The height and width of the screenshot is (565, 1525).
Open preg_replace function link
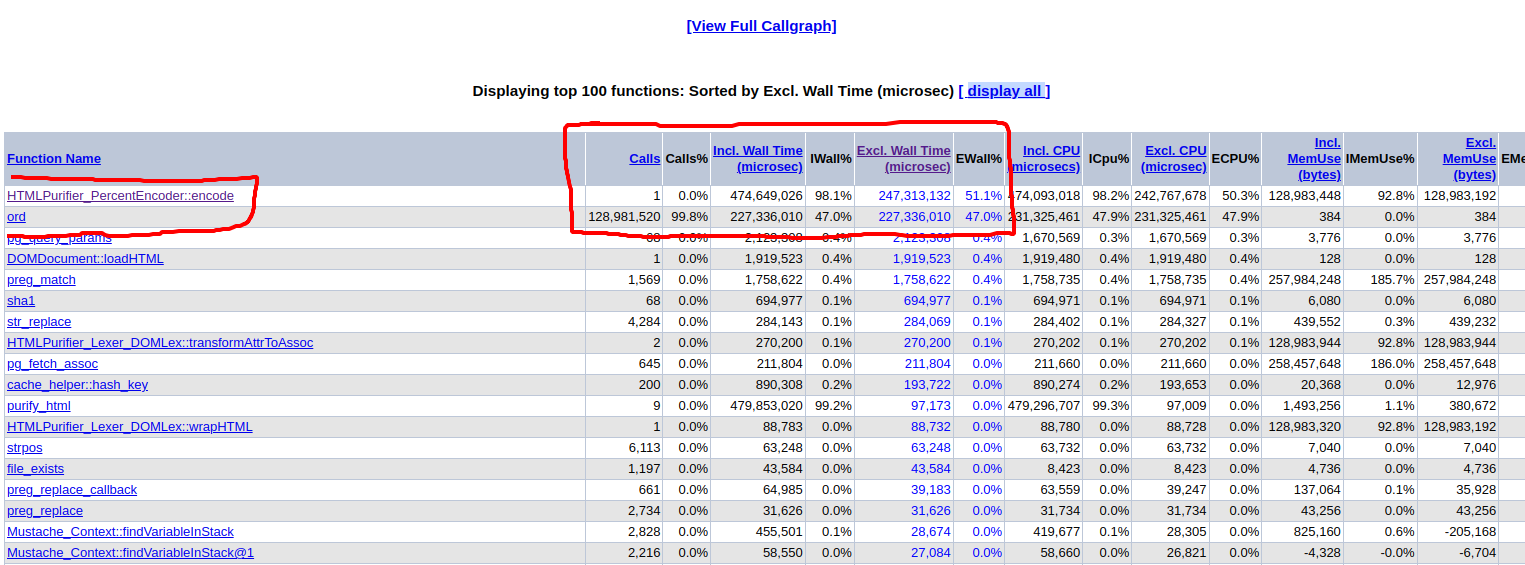(45, 511)
